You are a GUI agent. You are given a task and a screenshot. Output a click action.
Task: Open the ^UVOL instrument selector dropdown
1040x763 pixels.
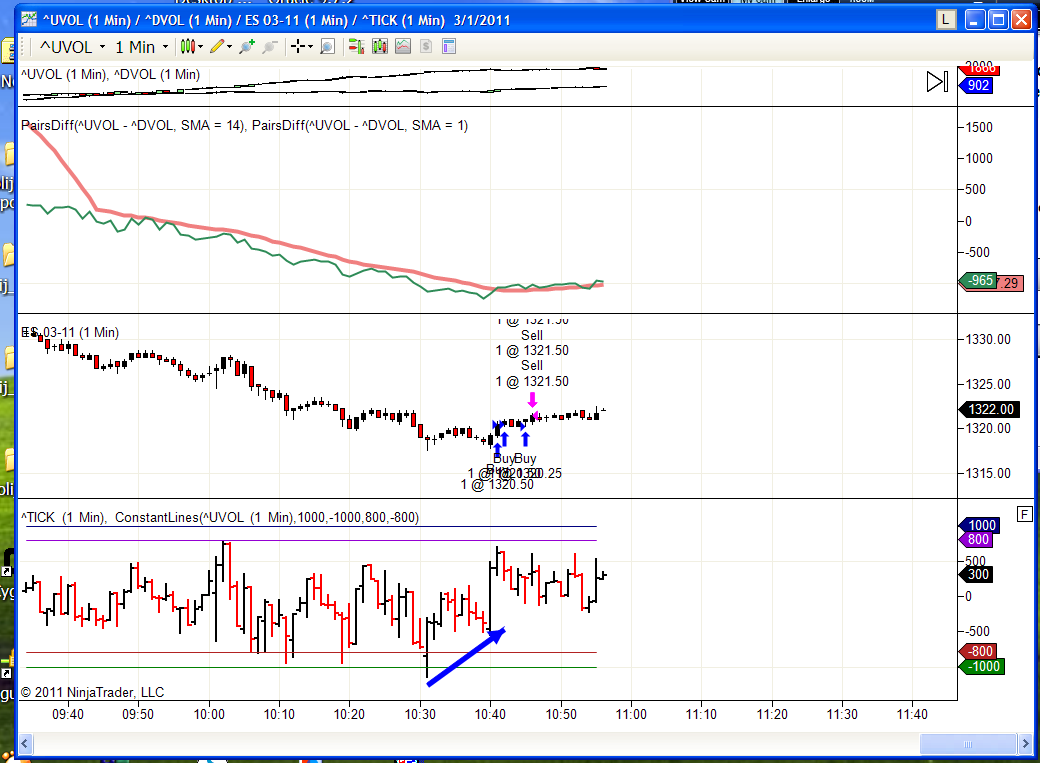(x=72, y=47)
